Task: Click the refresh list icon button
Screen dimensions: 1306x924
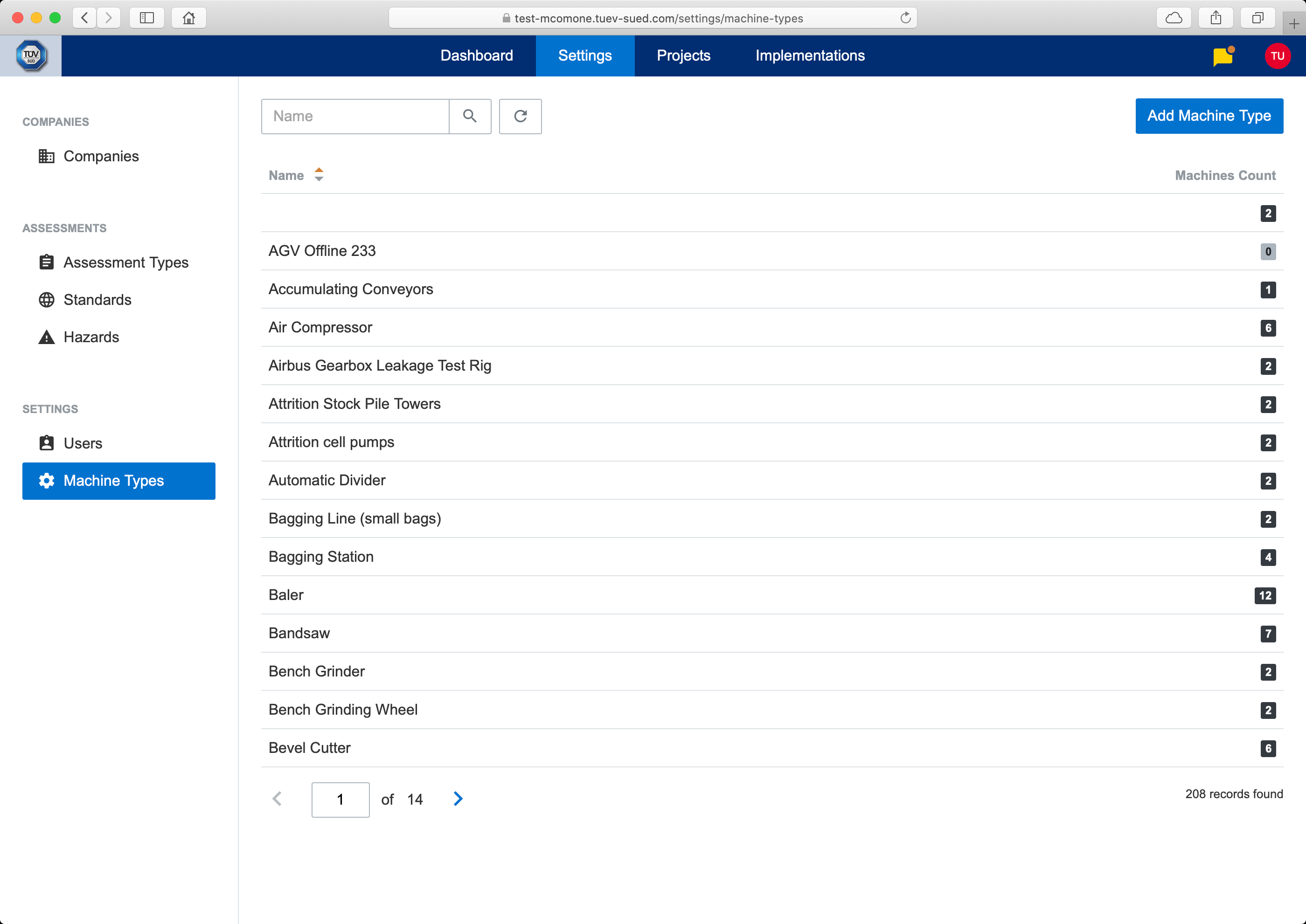Action: click(520, 117)
